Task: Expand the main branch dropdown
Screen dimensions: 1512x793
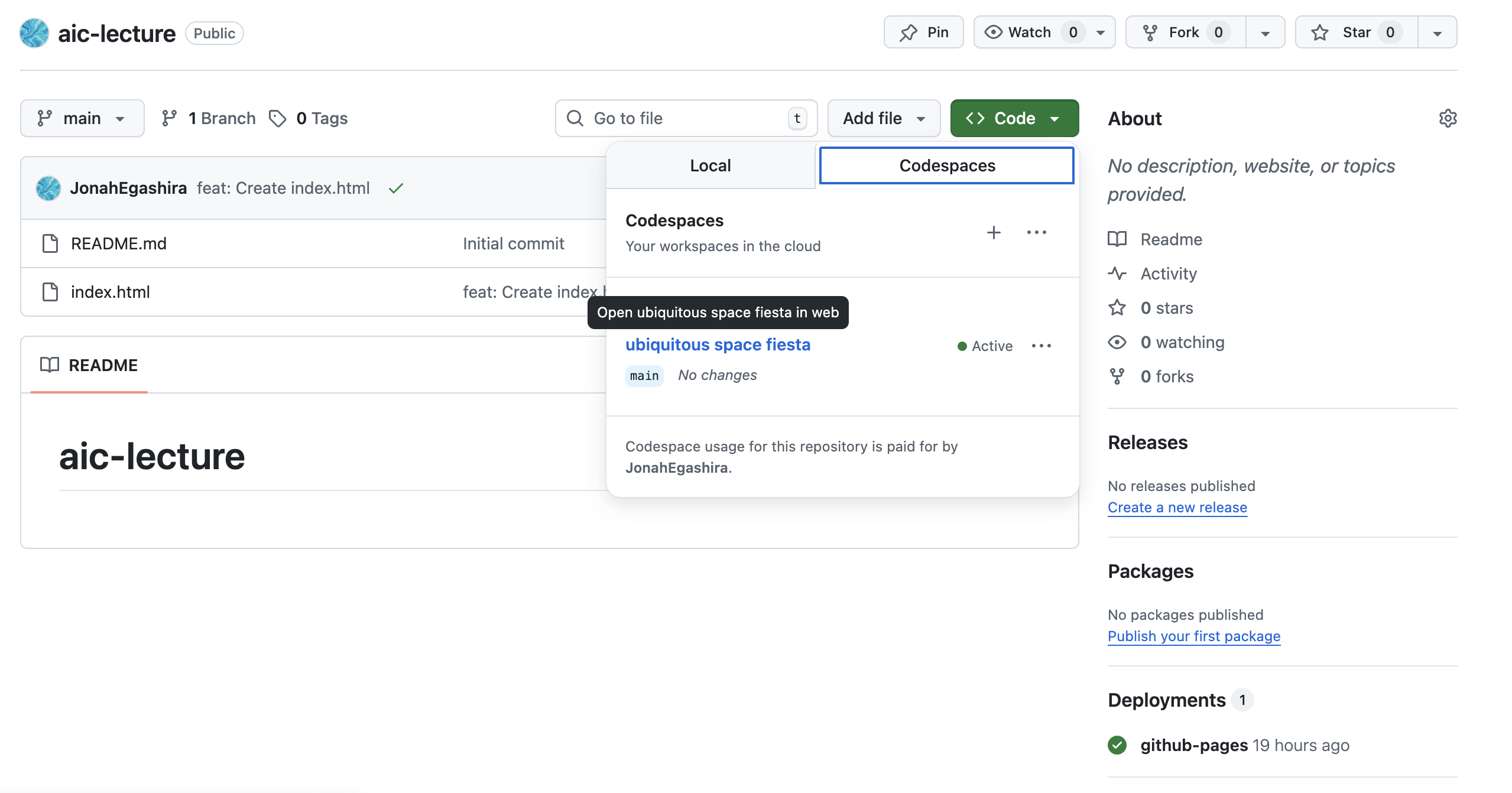Action: (x=82, y=118)
